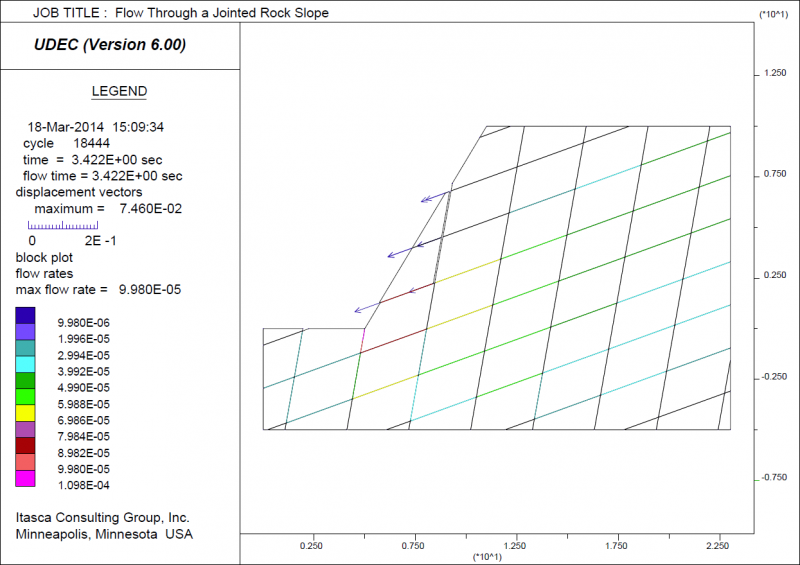Click the displacement vector scale bar

pos(63,225)
